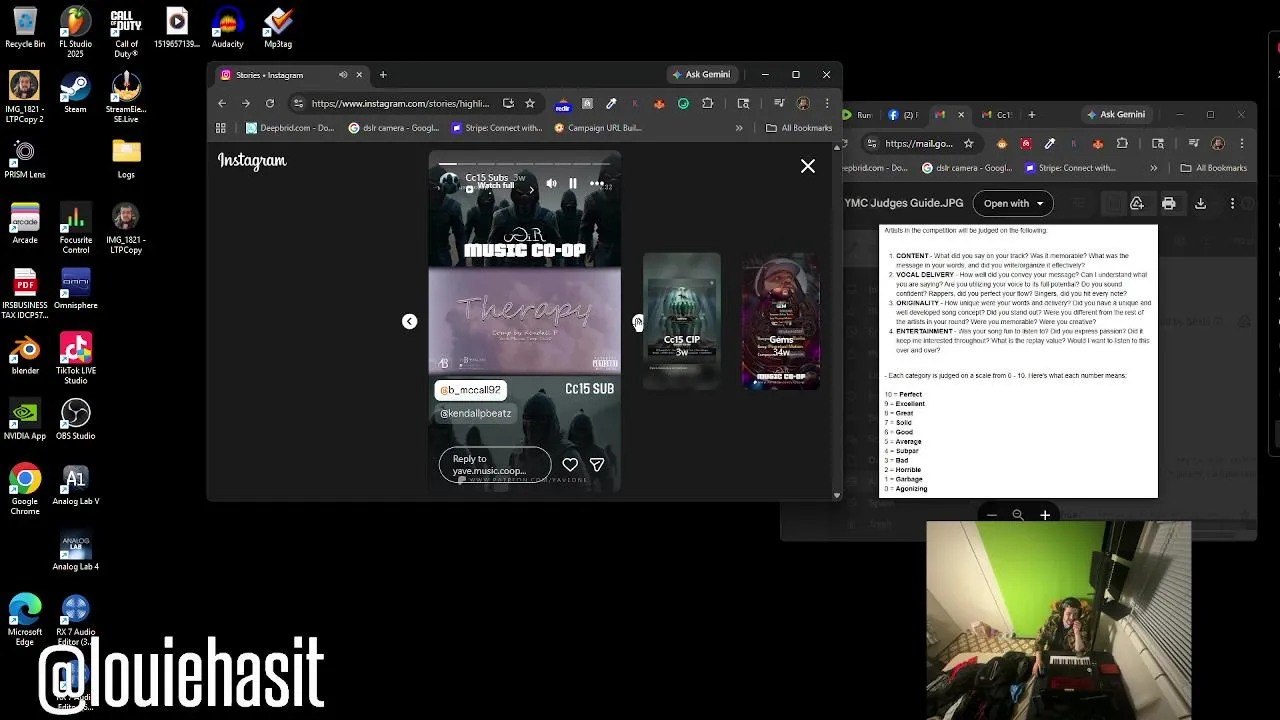
Task: Open the story three-dot options menu
Action: point(596,184)
